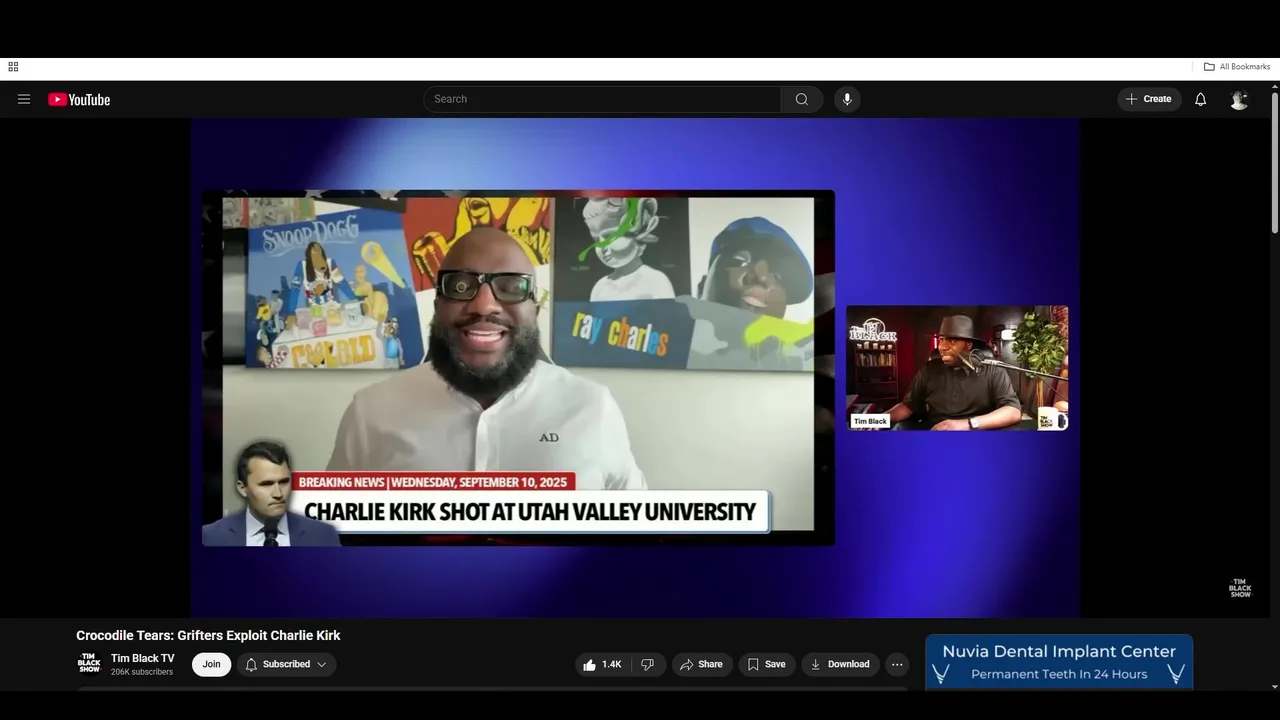
Task: Click the video player to pause
Action: point(635,368)
